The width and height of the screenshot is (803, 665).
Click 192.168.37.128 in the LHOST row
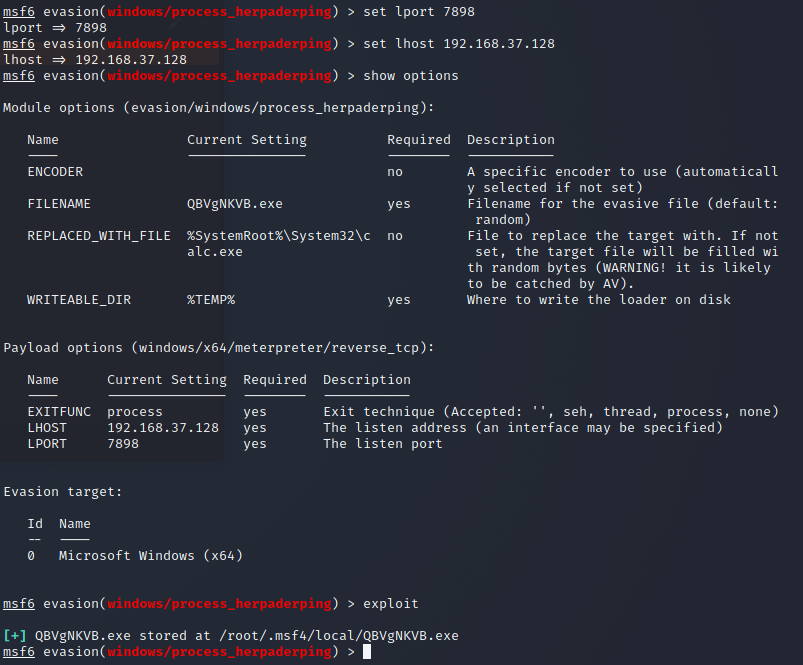163,427
